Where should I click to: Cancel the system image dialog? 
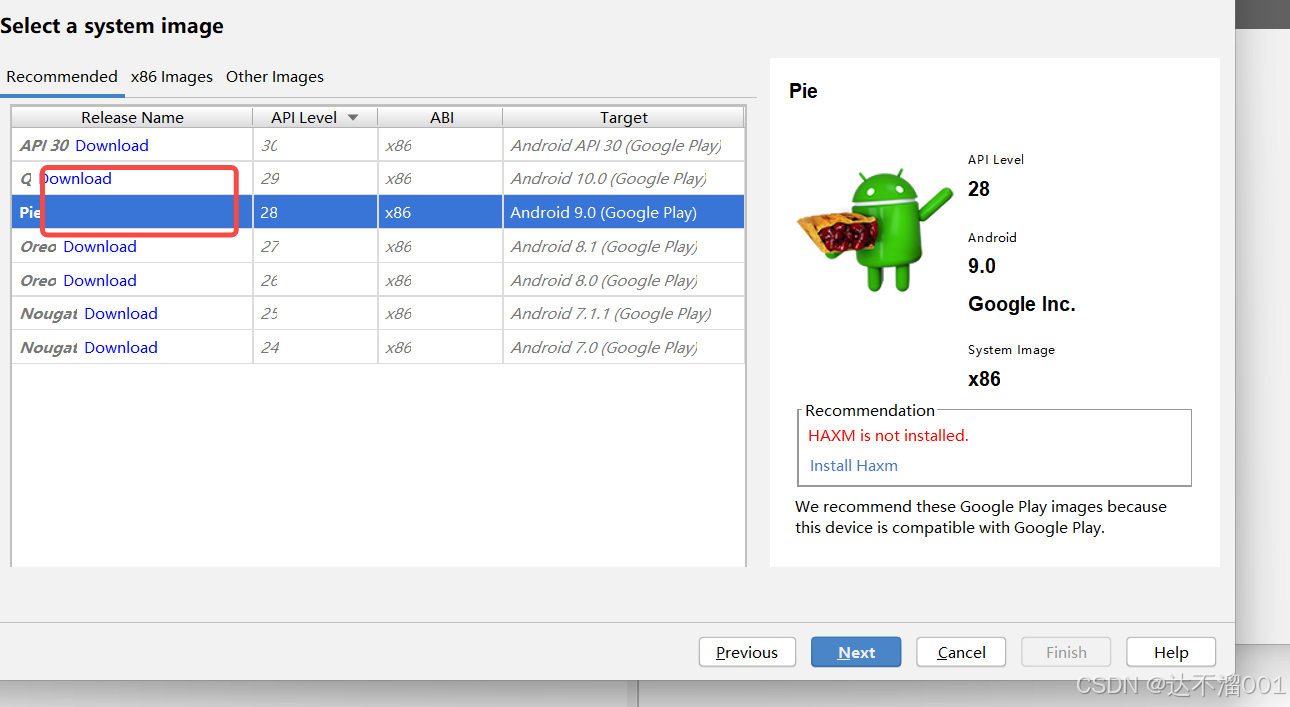(961, 652)
